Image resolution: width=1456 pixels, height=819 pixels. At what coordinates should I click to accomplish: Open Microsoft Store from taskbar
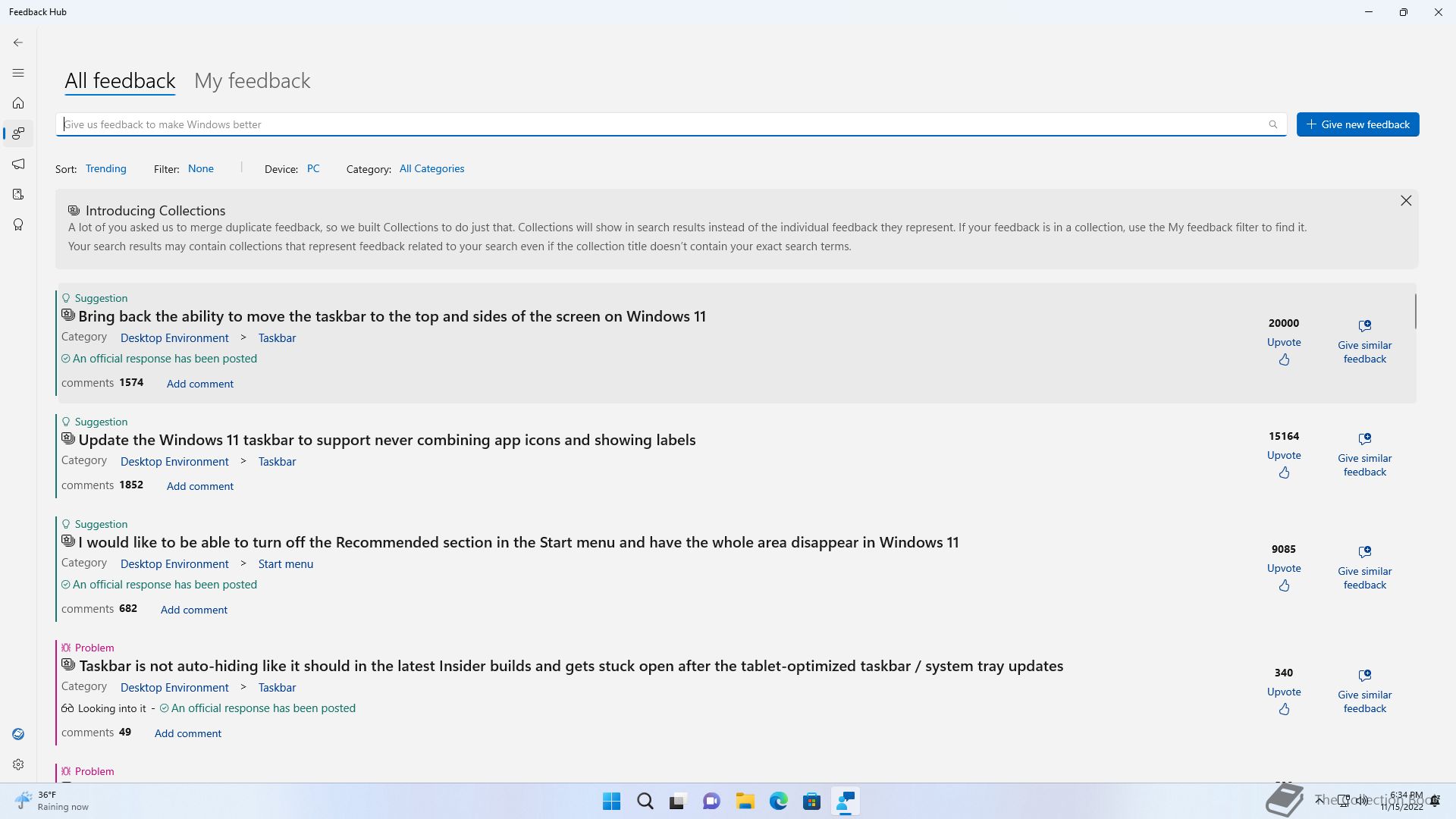[811, 802]
